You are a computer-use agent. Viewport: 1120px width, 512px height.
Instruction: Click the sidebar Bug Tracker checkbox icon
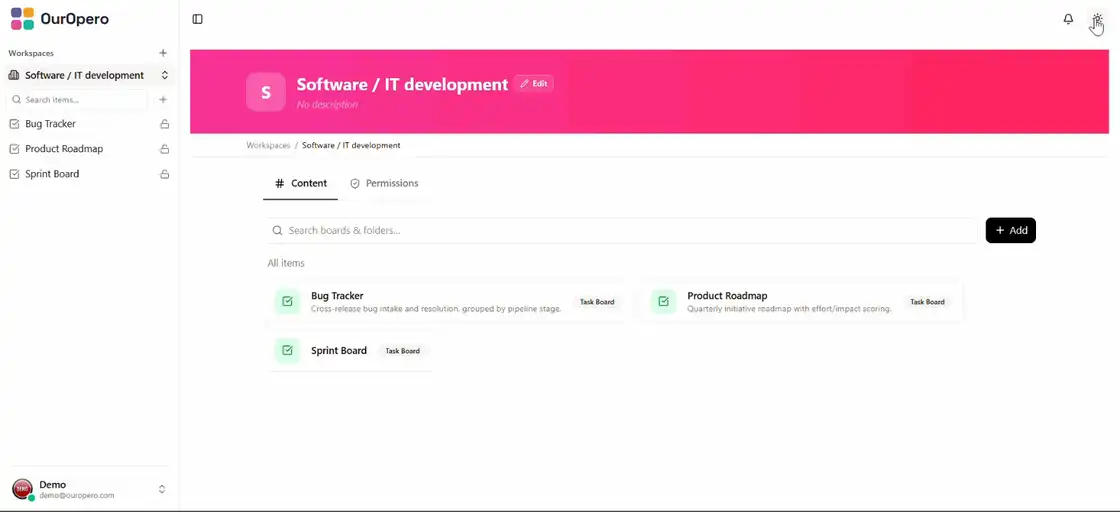tap(14, 124)
